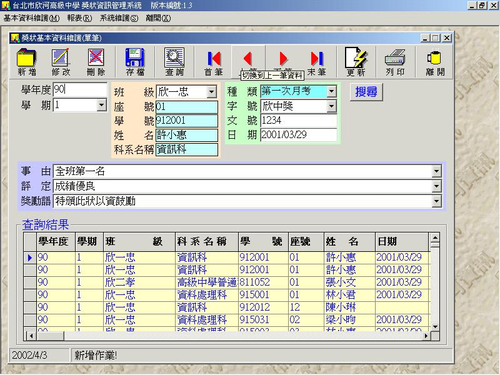This screenshot has width=500, height=375.
Task: Click the 列印 (print) printer icon
Action: [395, 62]
